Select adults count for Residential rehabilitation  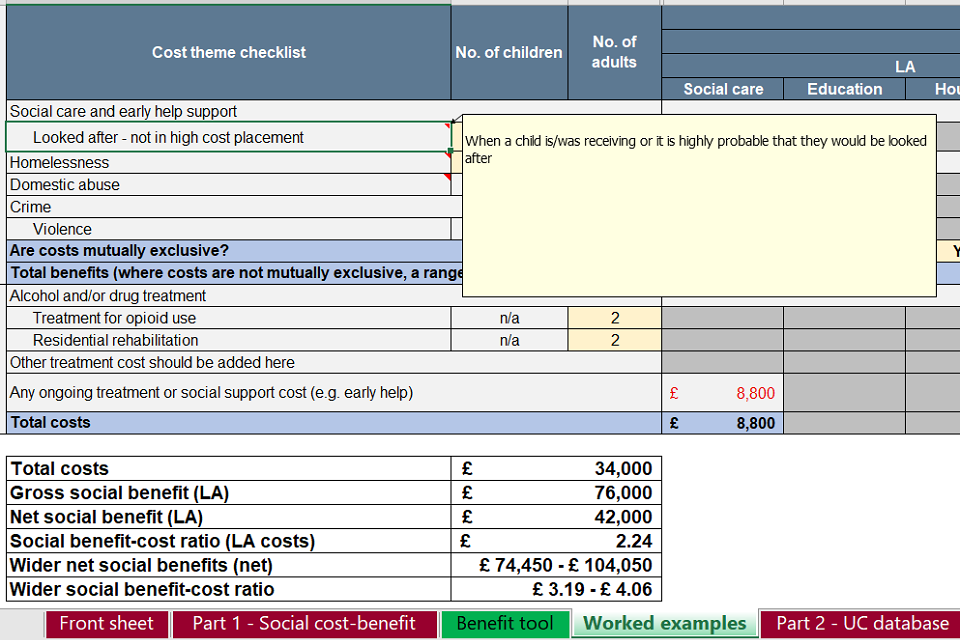[614, 340]
